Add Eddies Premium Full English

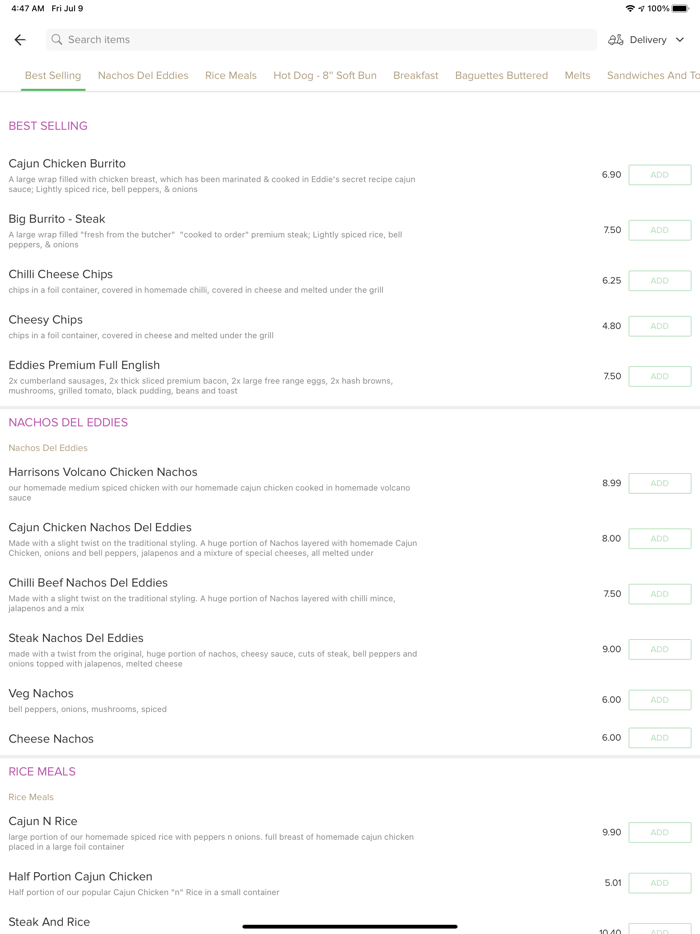659,377
